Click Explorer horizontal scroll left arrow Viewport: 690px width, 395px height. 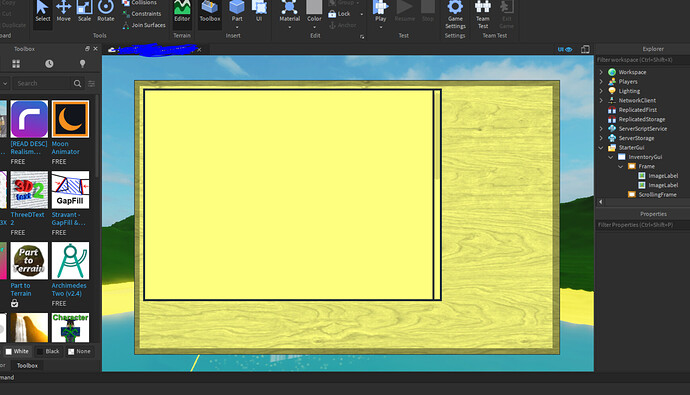(x=601, y=202)
